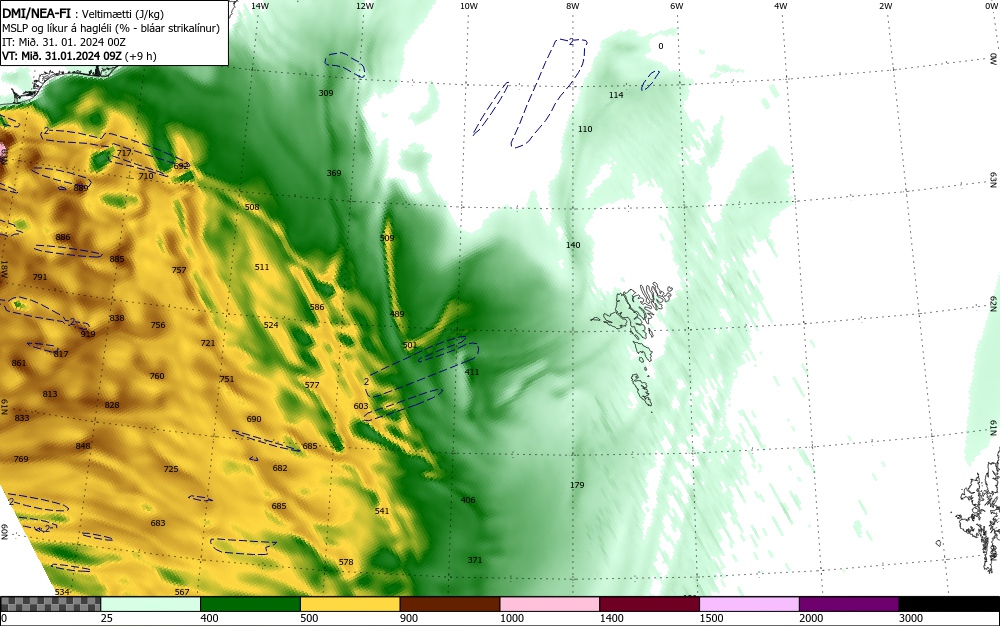Click the CAPE value '371' on the map
1000x626 pixels.
coord(475,560)
